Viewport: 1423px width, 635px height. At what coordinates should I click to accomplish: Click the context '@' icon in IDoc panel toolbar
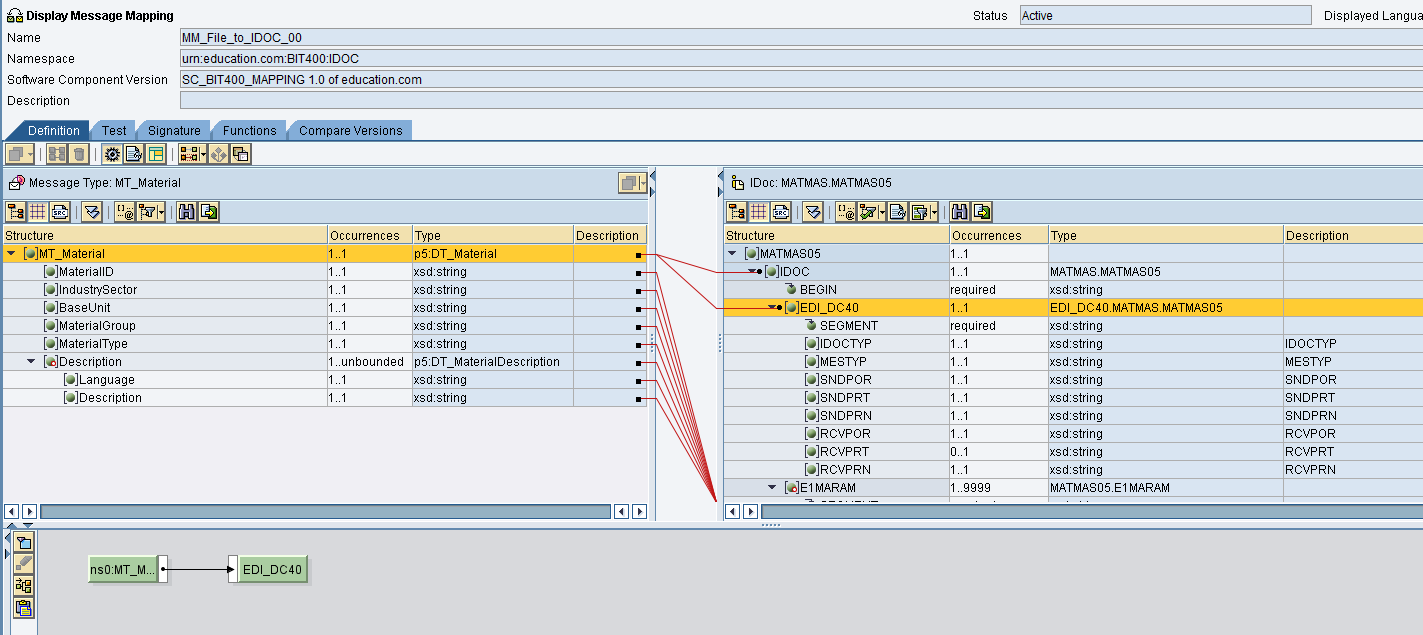[846, 212]
